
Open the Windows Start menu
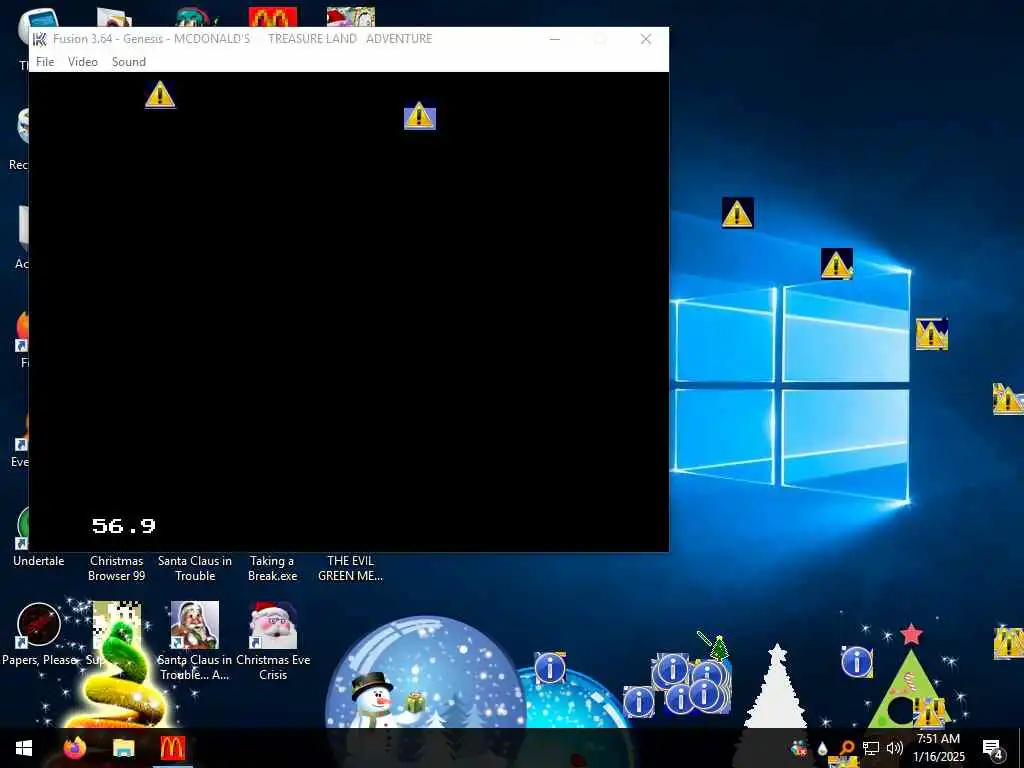(24, 748)
